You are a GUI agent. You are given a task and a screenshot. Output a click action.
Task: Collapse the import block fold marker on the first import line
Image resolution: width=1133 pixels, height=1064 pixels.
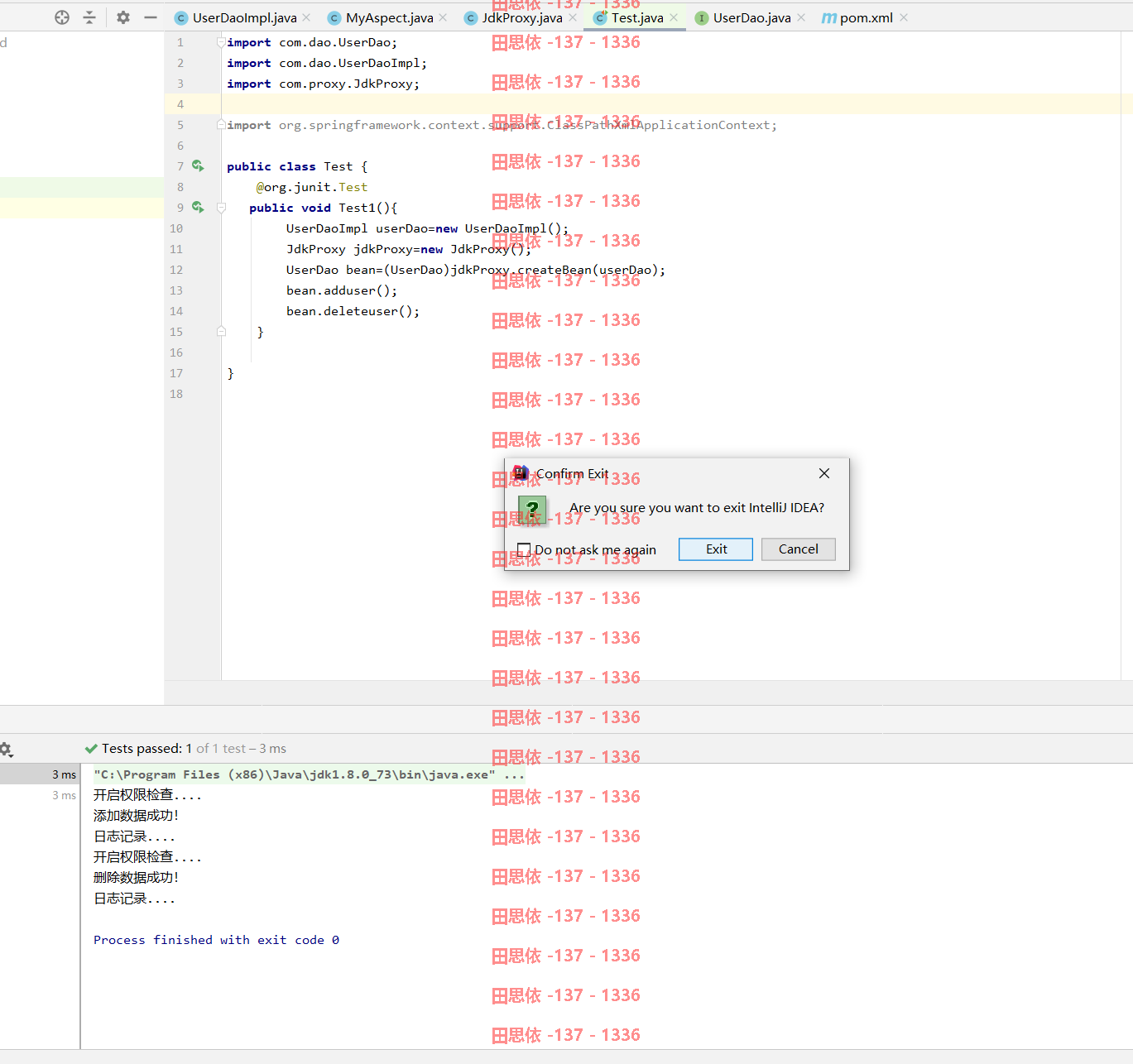pyautogui.click(x=221, y=41)
